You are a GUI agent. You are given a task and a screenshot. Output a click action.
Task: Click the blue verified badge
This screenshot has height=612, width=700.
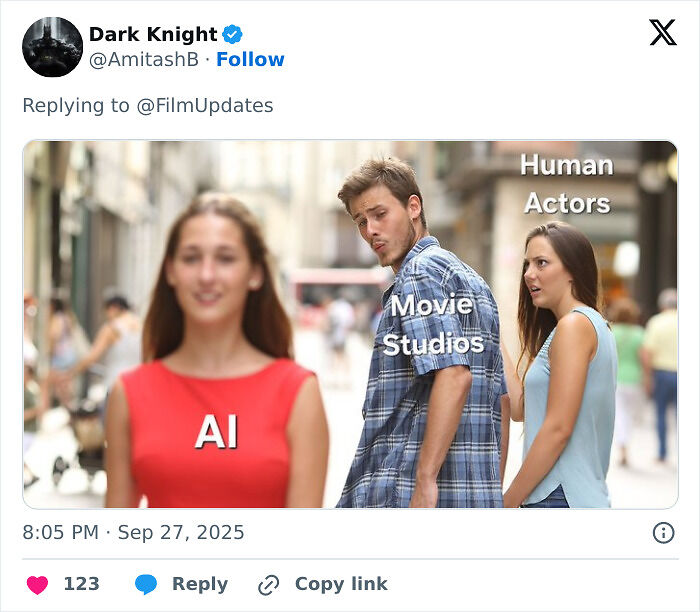point(233,35)
